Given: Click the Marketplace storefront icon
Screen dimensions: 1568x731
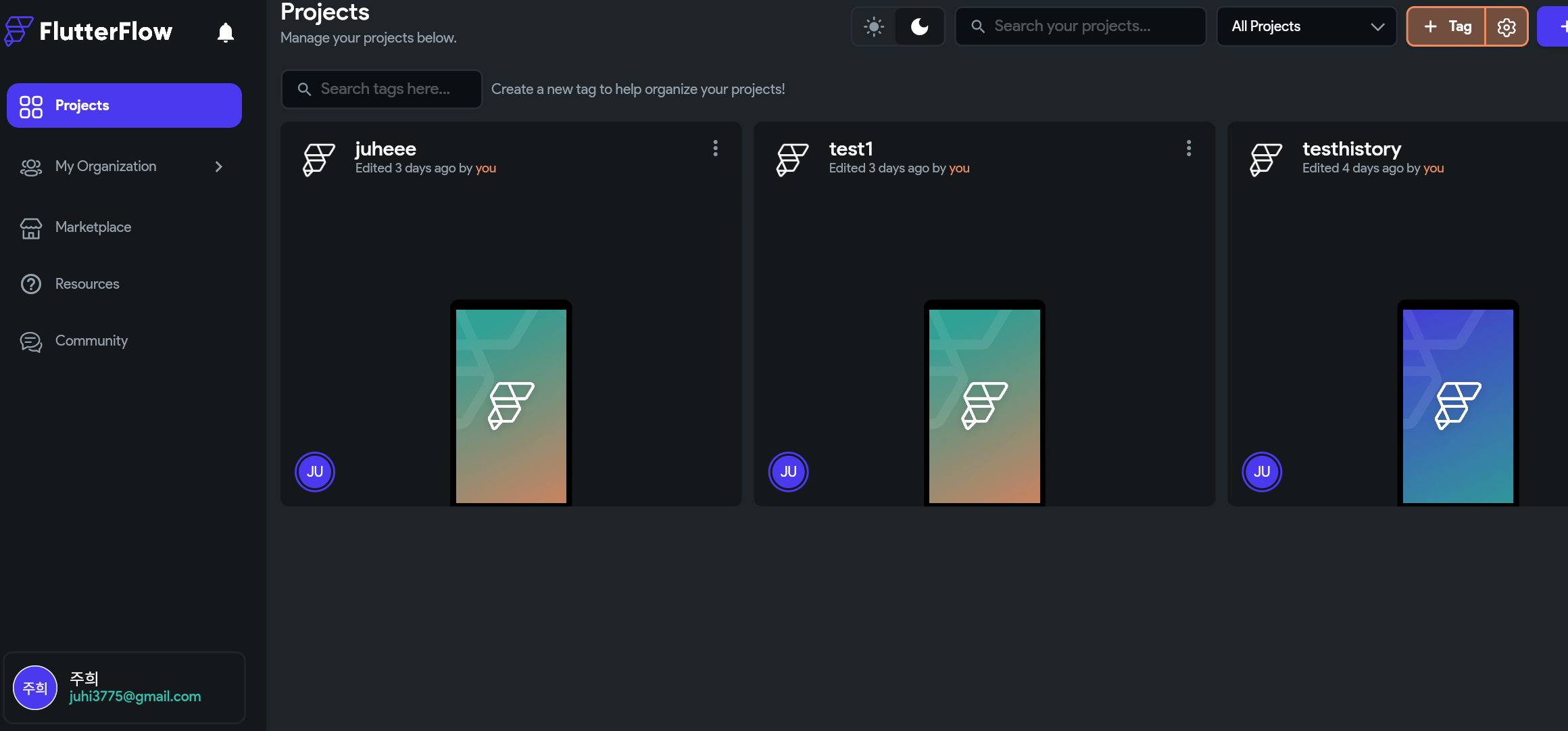Looking at the screenshot, I should click(x=31, y=229).
